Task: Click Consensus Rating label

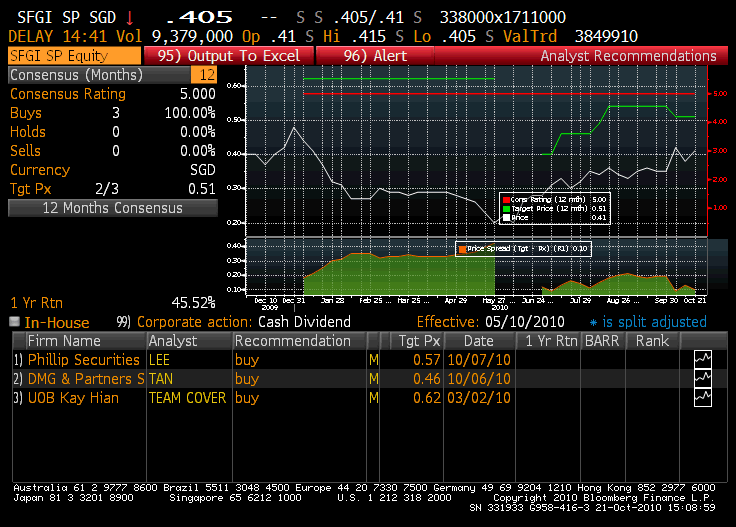Action: click(68, 94)
